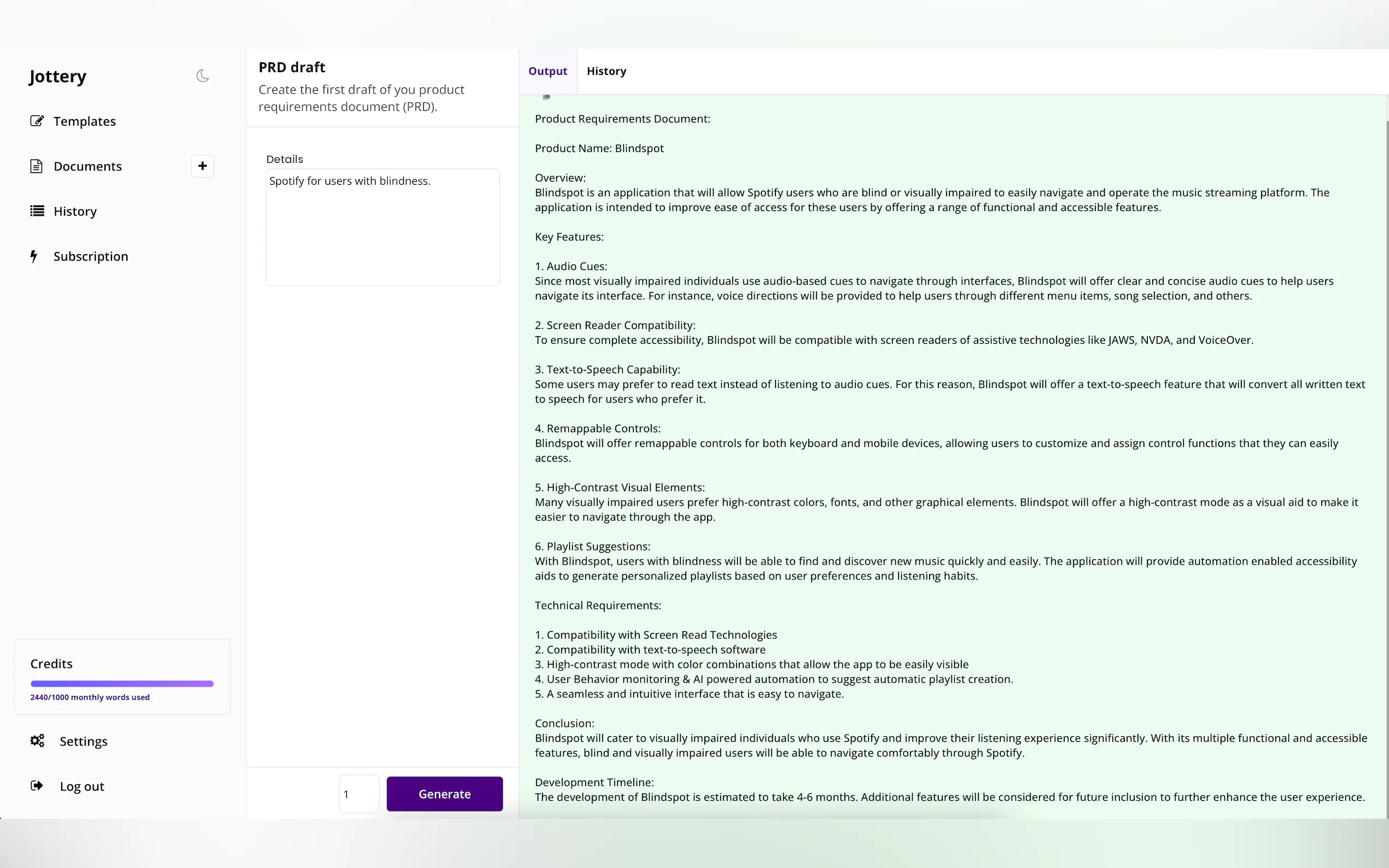This screenshot has width=1389, height=868.
Task: Add a new document with plus button
Action: pos(203,167)
